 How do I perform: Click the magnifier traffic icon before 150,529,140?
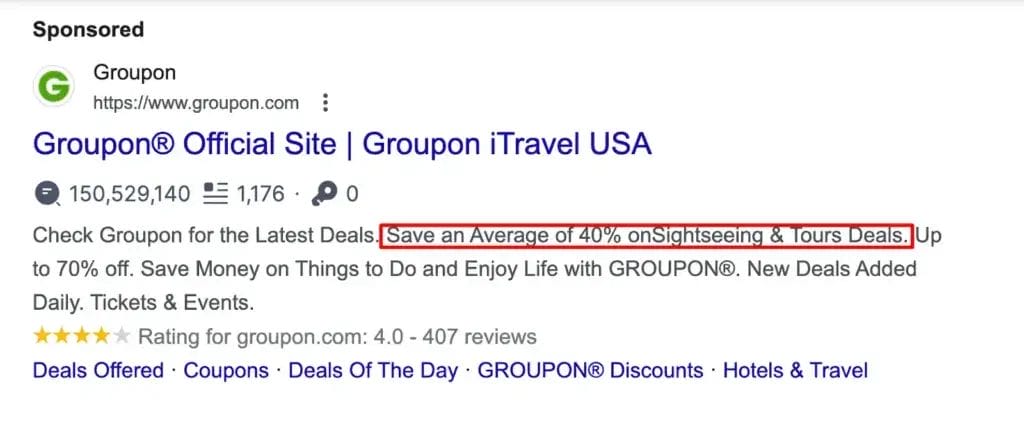click(x=47, y=194)
